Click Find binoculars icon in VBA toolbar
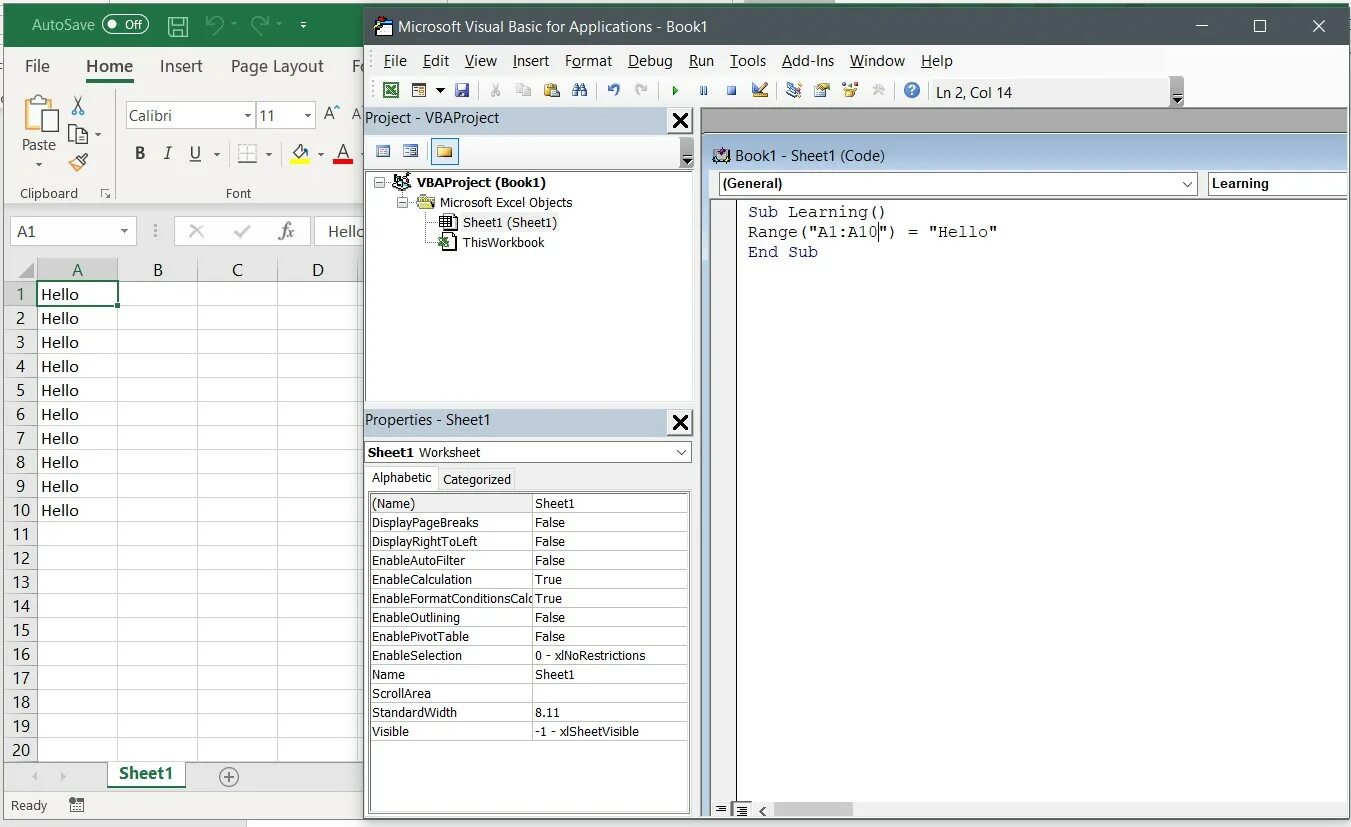Image resolution: width=1351 pixels, height=827 pixels. click(579, 91)
